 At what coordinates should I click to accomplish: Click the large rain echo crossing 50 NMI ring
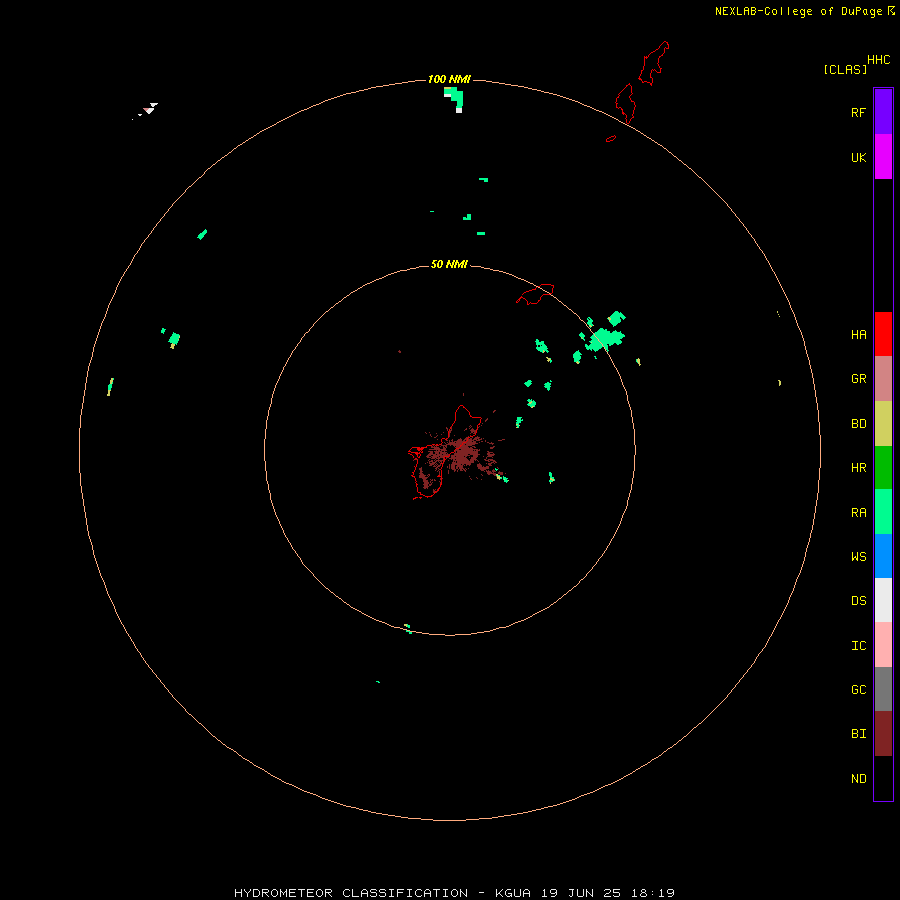(604, 338)
